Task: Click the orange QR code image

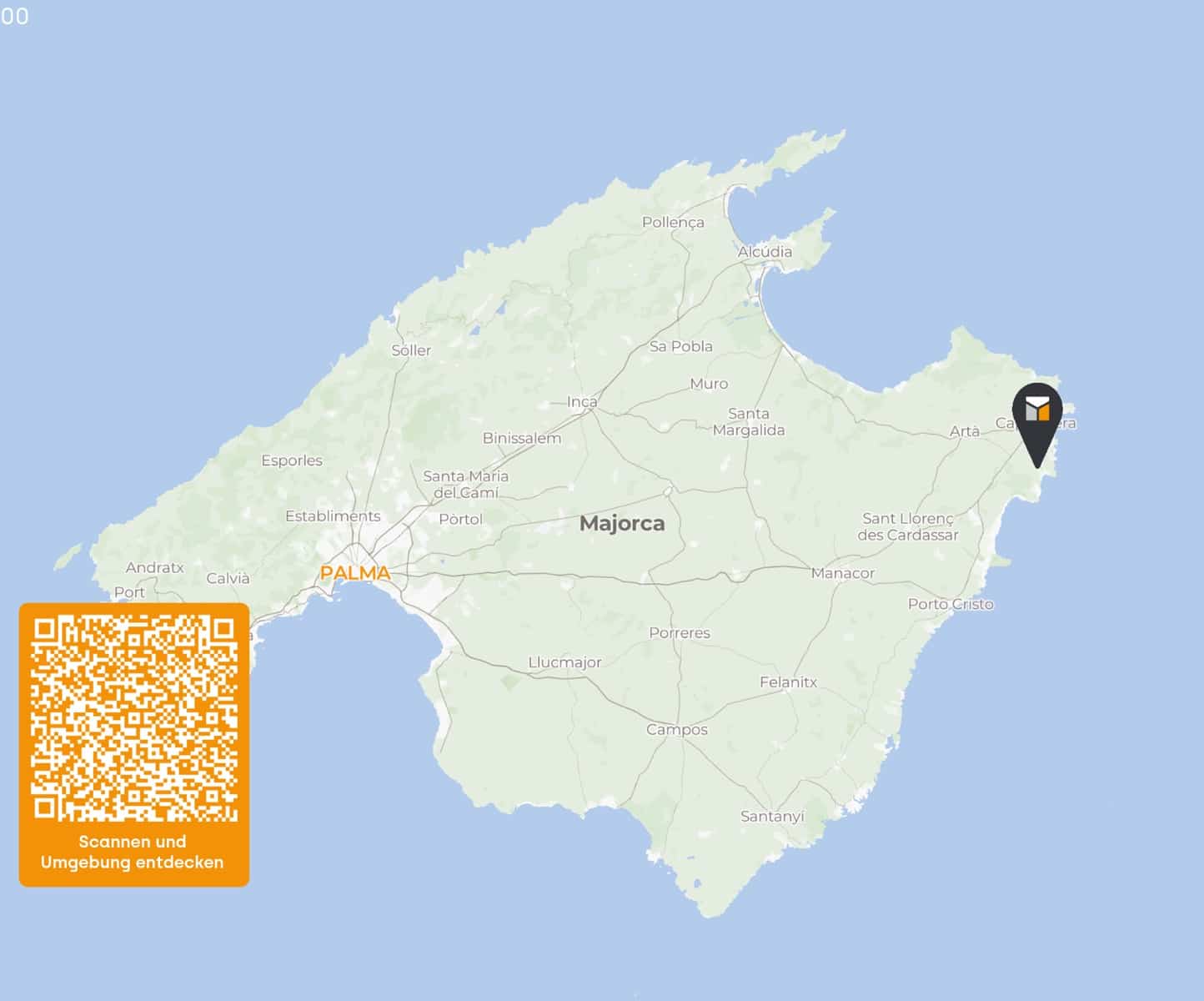Action: [134, 719]
